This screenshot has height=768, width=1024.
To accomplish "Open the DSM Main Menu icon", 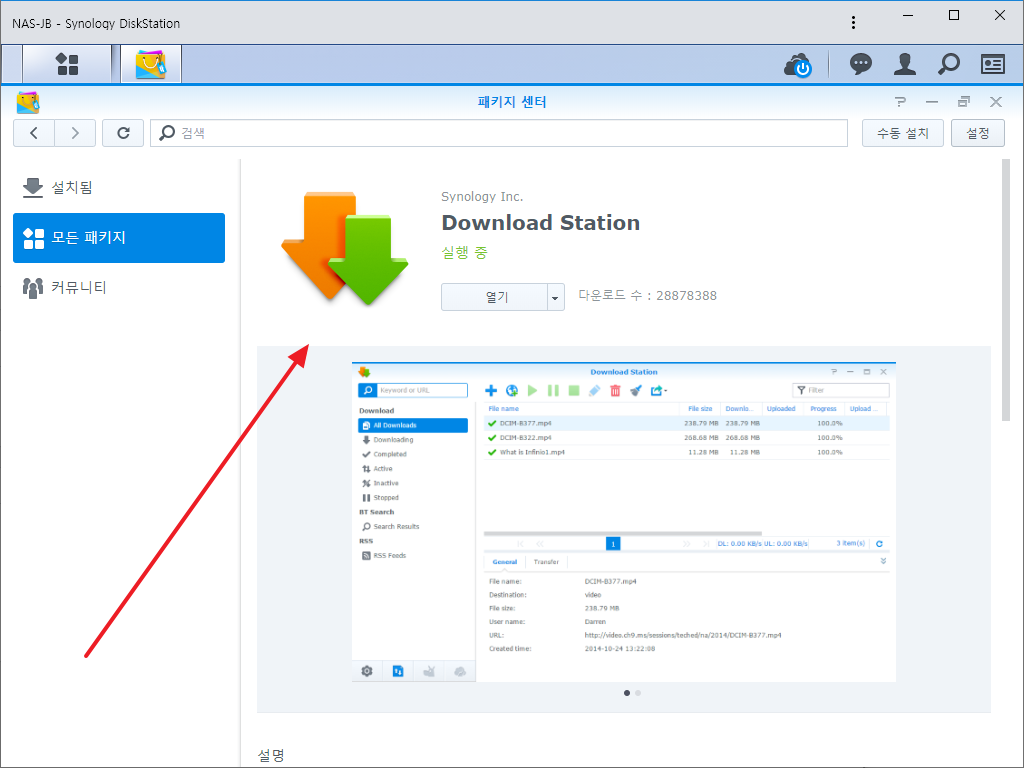I will pyautogui.click(x=67, y=64).
